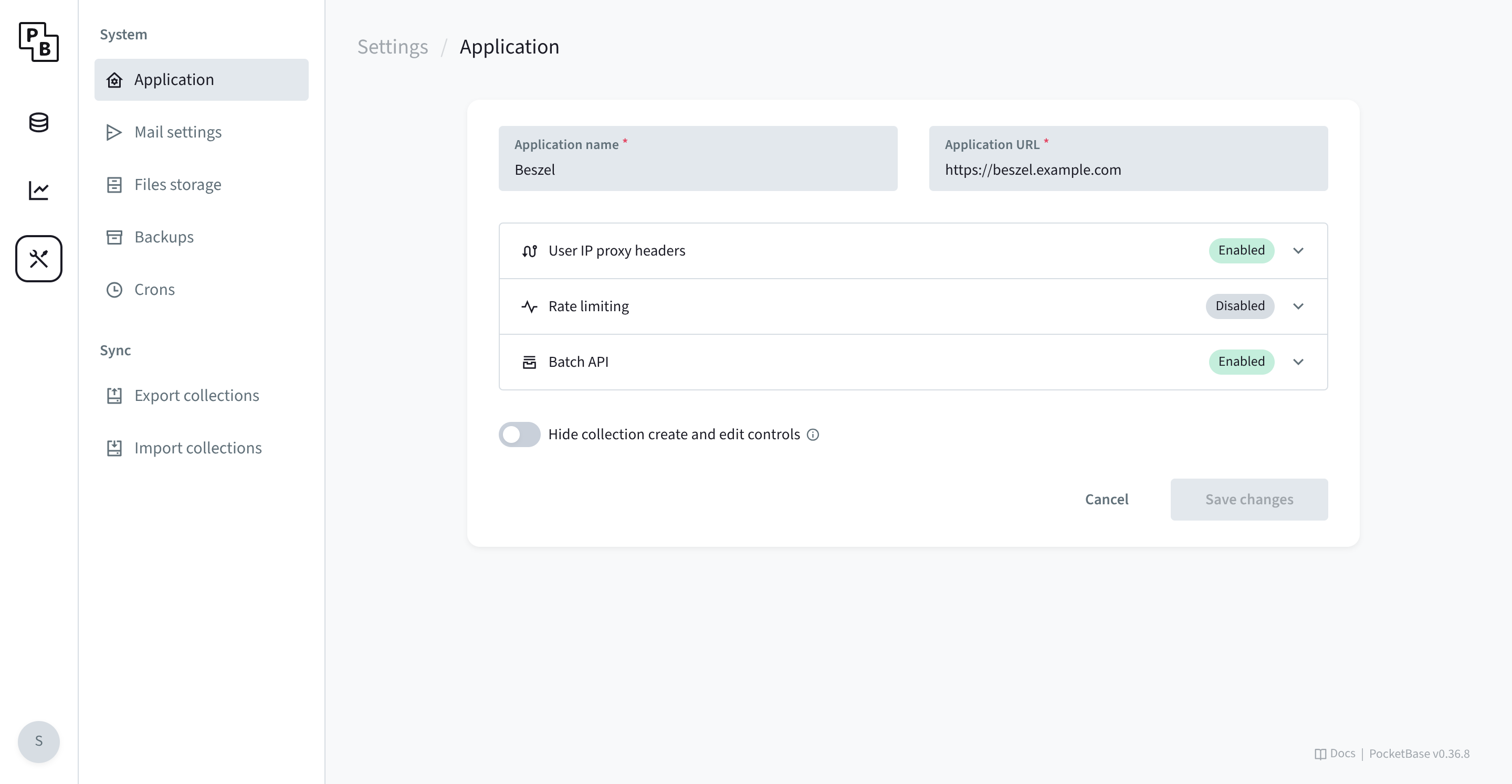This screenshot has width=1512, height=784.
Task: Open Files storage in the sidebar
Action: (201, 185)
